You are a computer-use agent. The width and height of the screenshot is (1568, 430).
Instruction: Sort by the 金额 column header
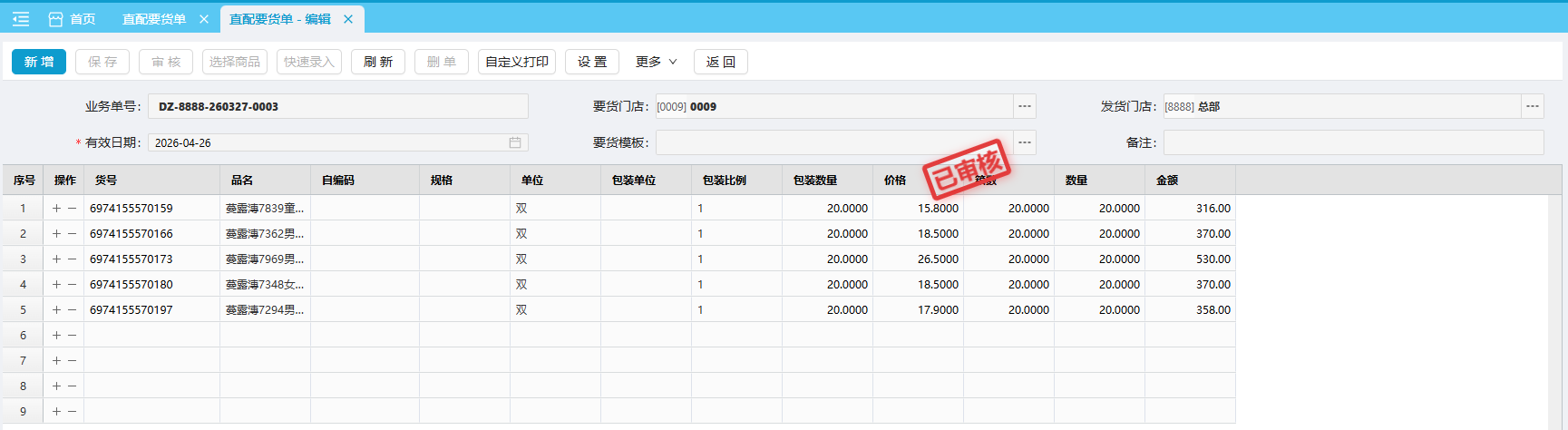(x=1167, y=181)
